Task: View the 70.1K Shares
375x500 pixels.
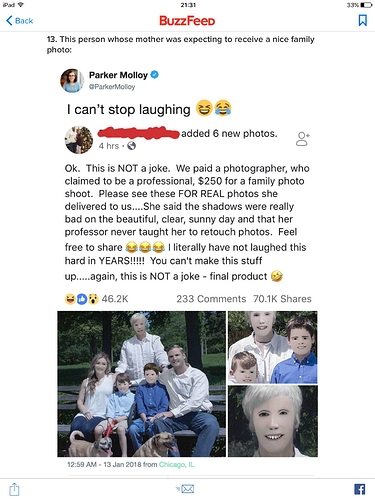Action: pos(282,299)
